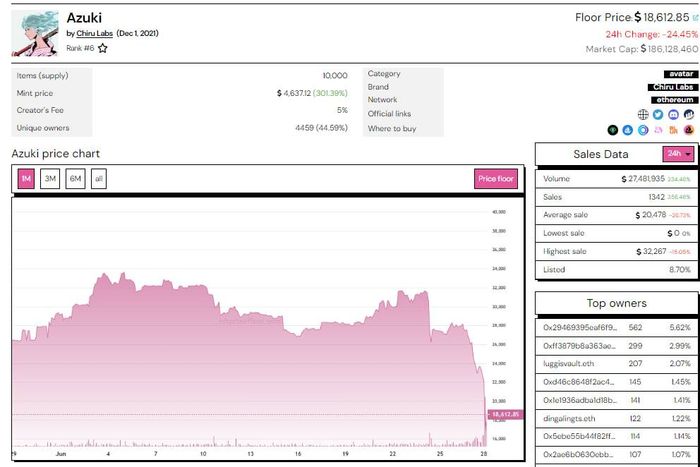Screen dimensions: 700x467
Task: Open Azuki's Twitter icon link
Action: 658,115
